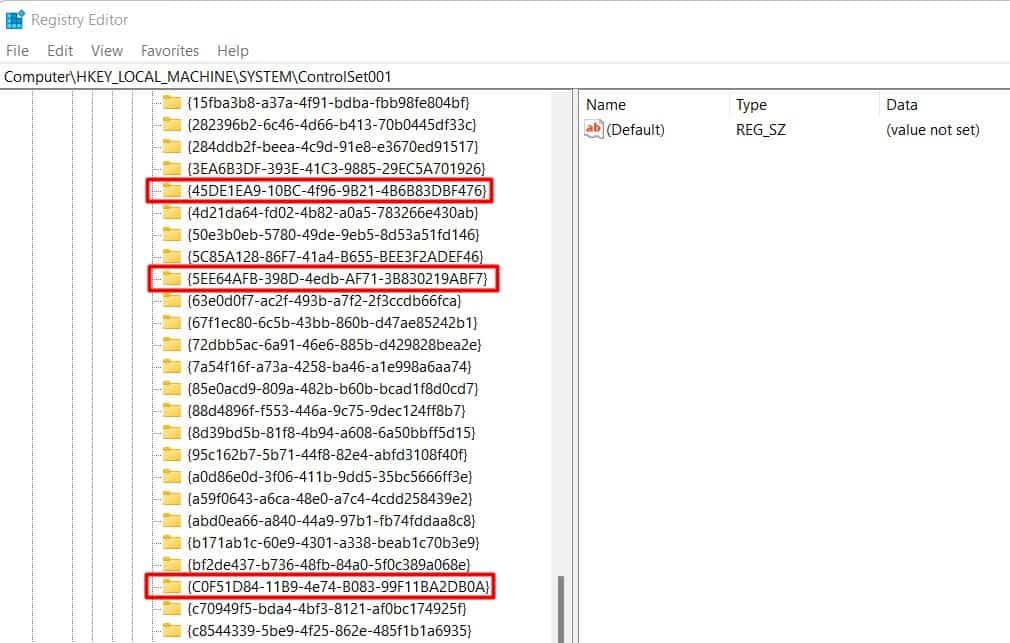Click the REG_SZ type cell
The width and height of the screenshot is (1010, 643).
point(761,130)
